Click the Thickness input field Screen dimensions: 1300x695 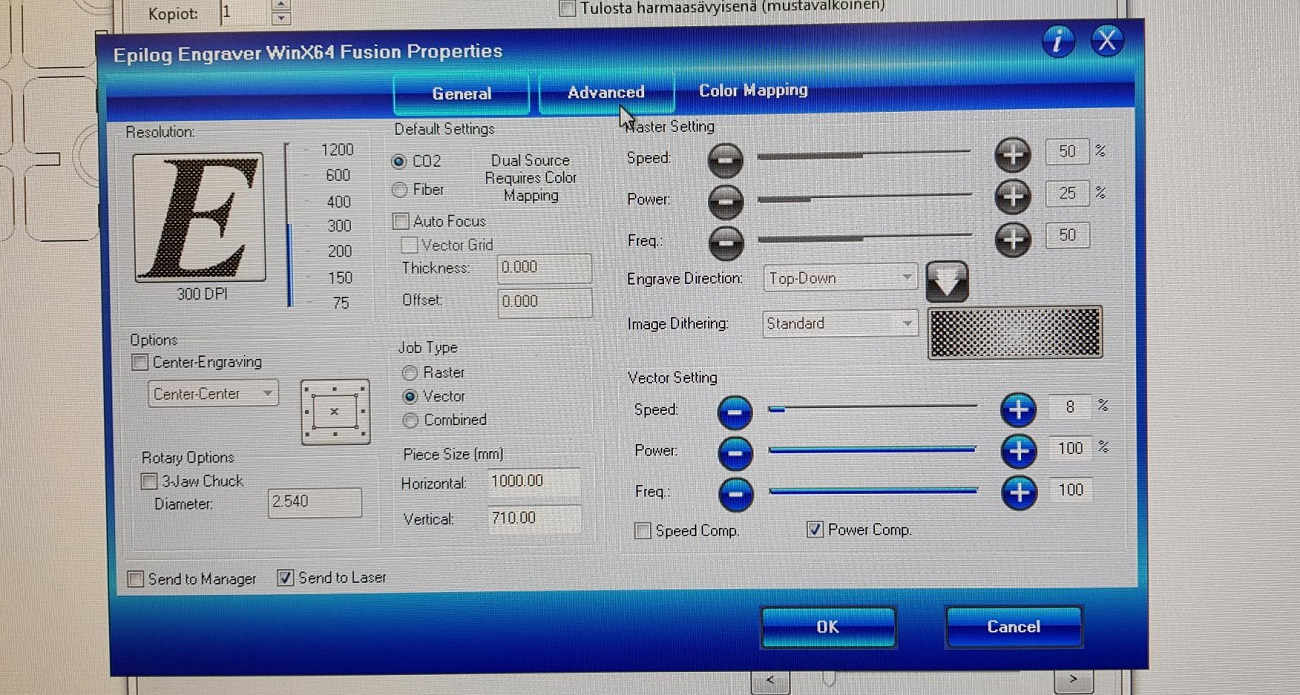point(544,268)
